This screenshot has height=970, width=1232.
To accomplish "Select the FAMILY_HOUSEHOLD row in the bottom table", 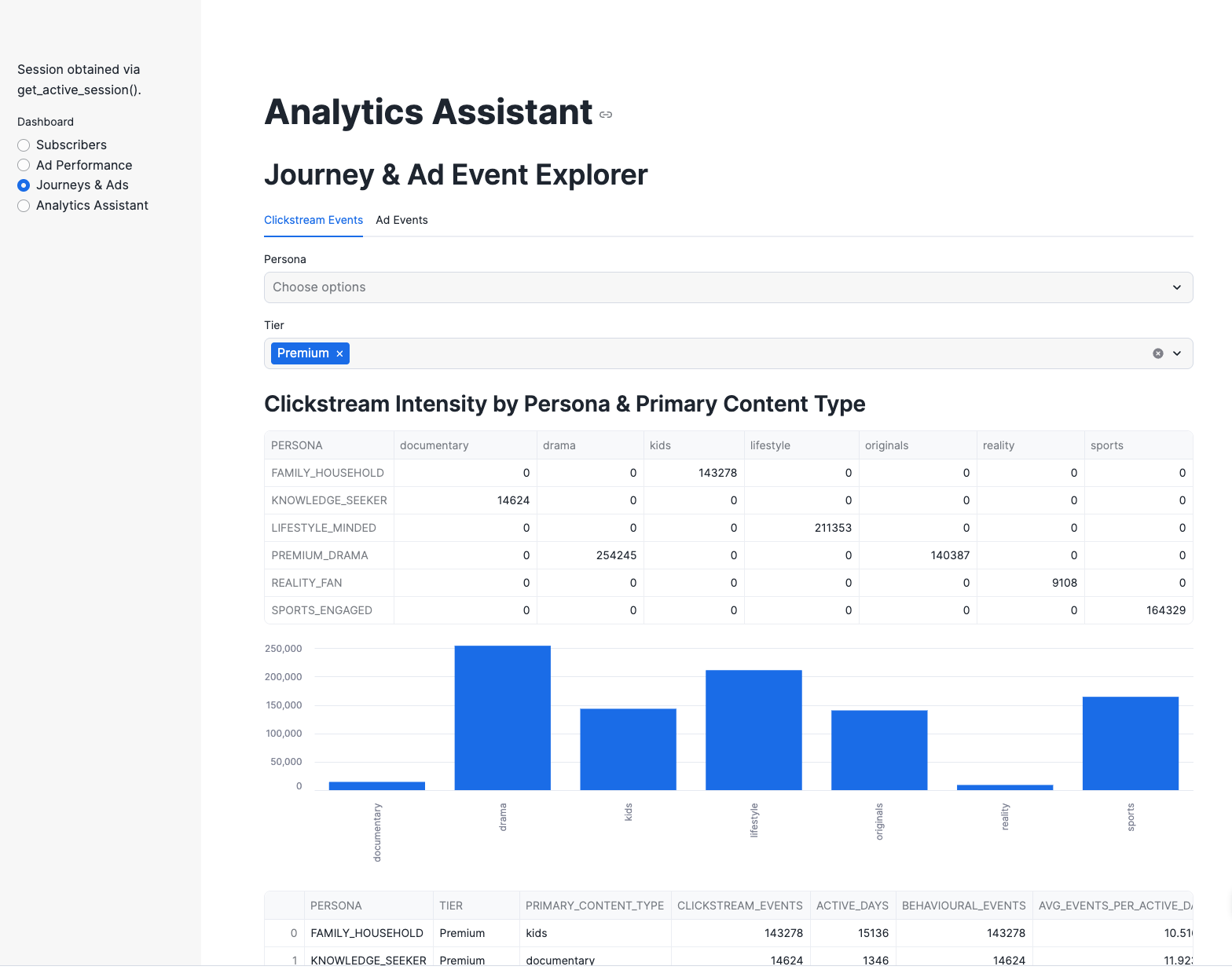I will click(366, 933).
